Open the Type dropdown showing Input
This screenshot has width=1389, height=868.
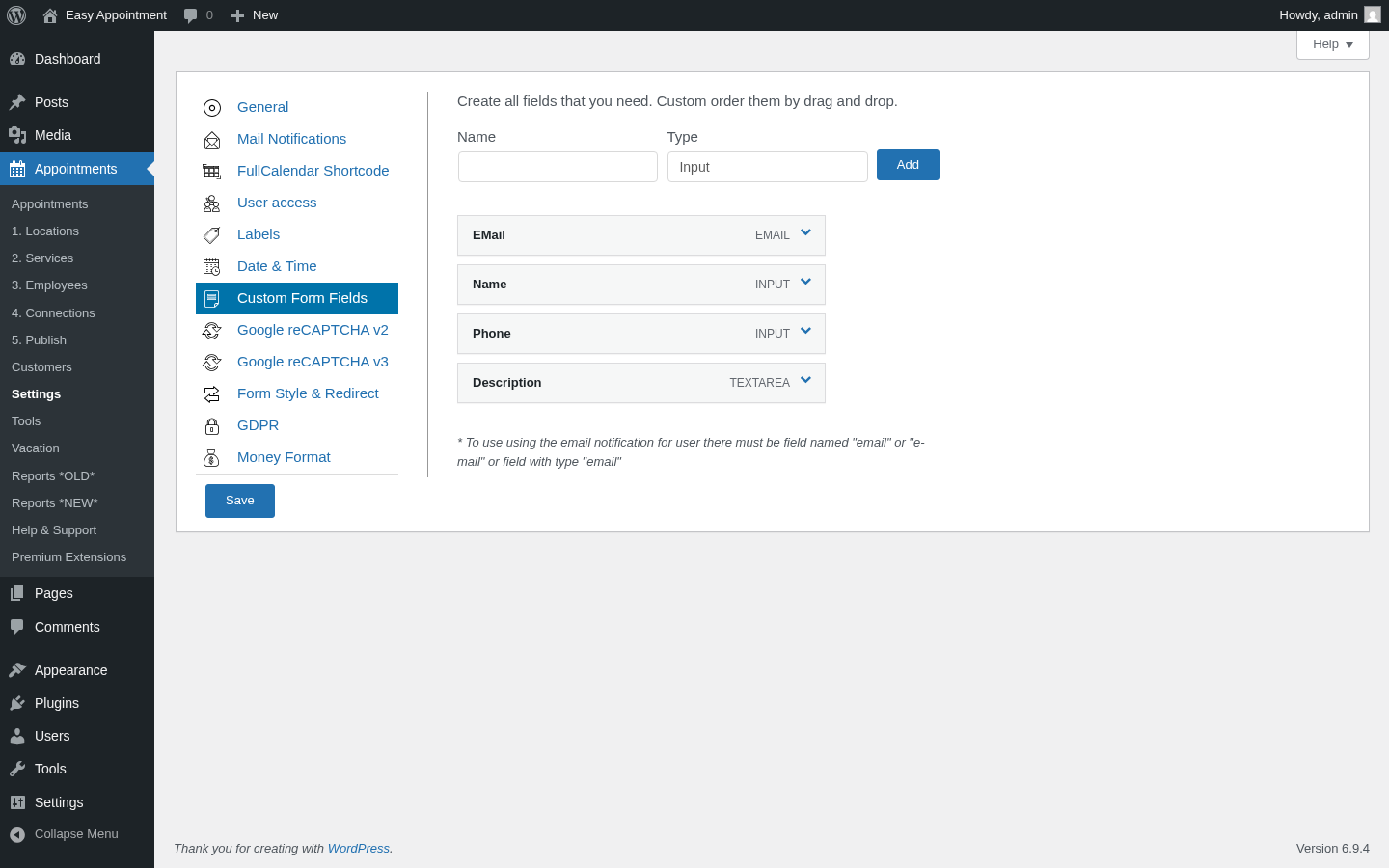pyautogui.click(x=768, y=167)
